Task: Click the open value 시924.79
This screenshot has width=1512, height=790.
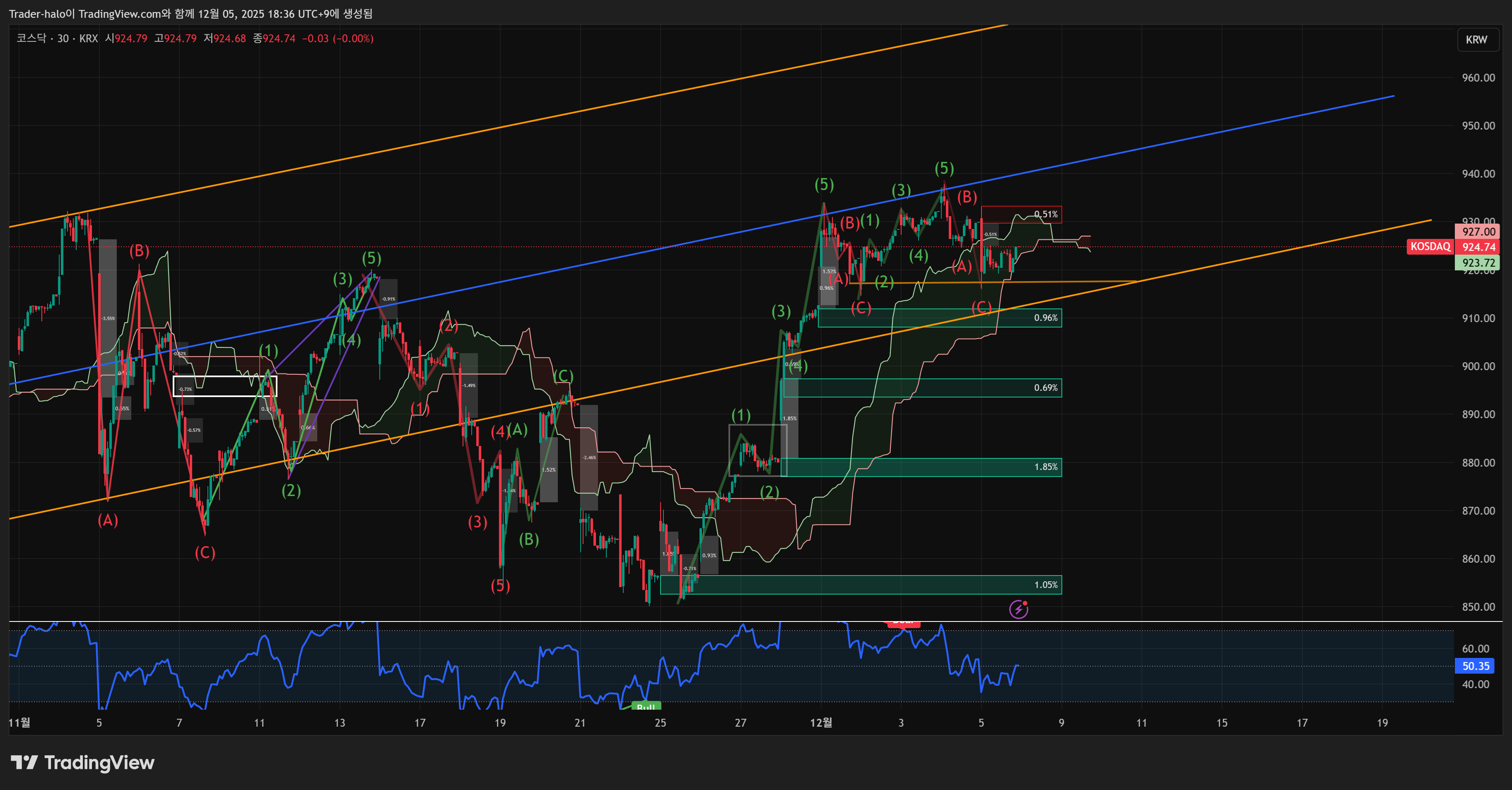Action: [125, 39]
